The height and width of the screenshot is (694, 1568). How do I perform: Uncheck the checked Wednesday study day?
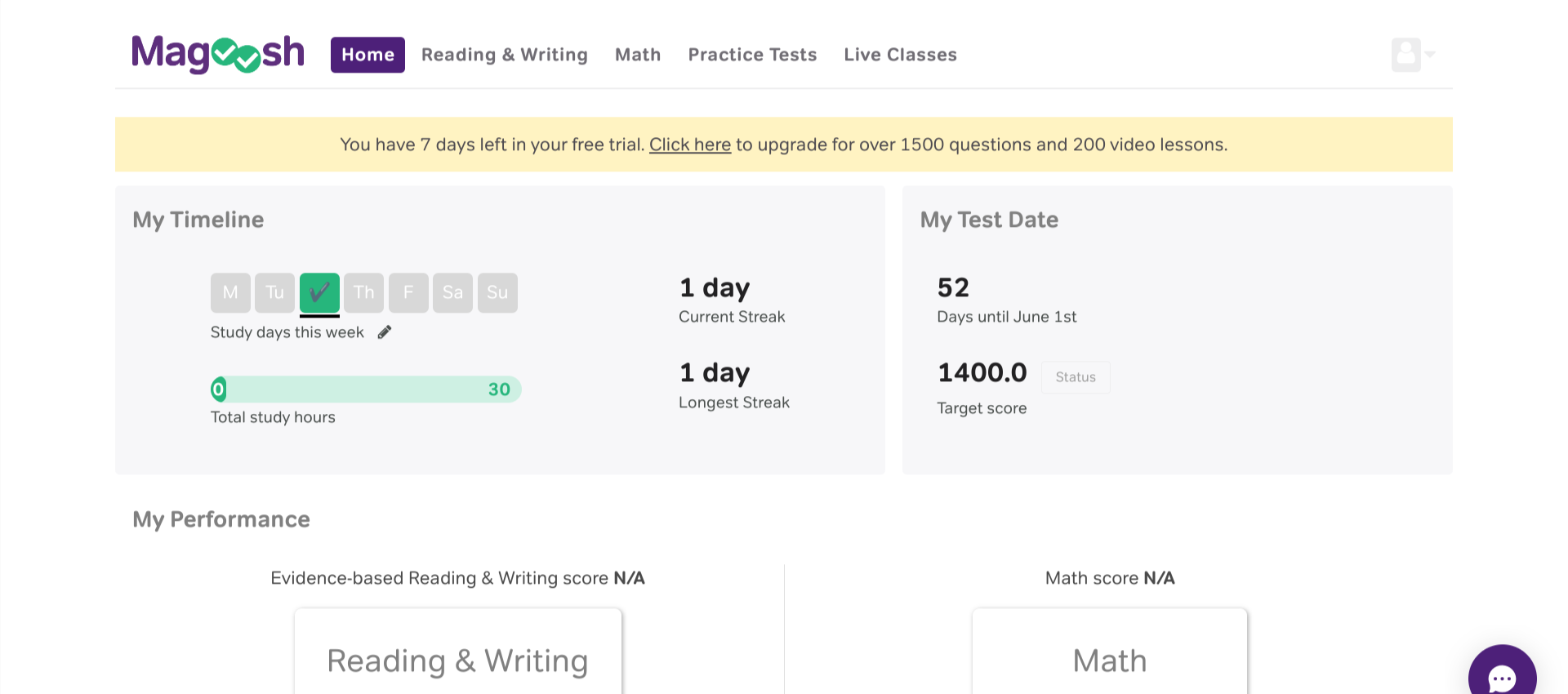pyautogui.click(x=319, y=292)
